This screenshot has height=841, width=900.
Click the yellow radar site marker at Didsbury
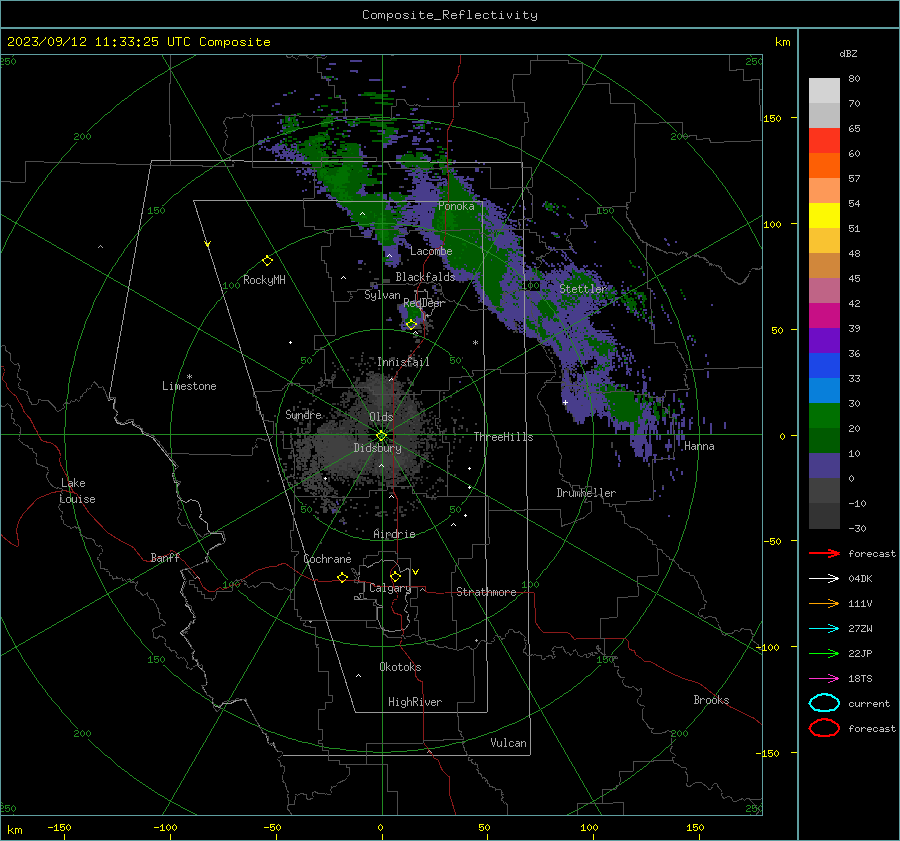(x=381, y=436)
